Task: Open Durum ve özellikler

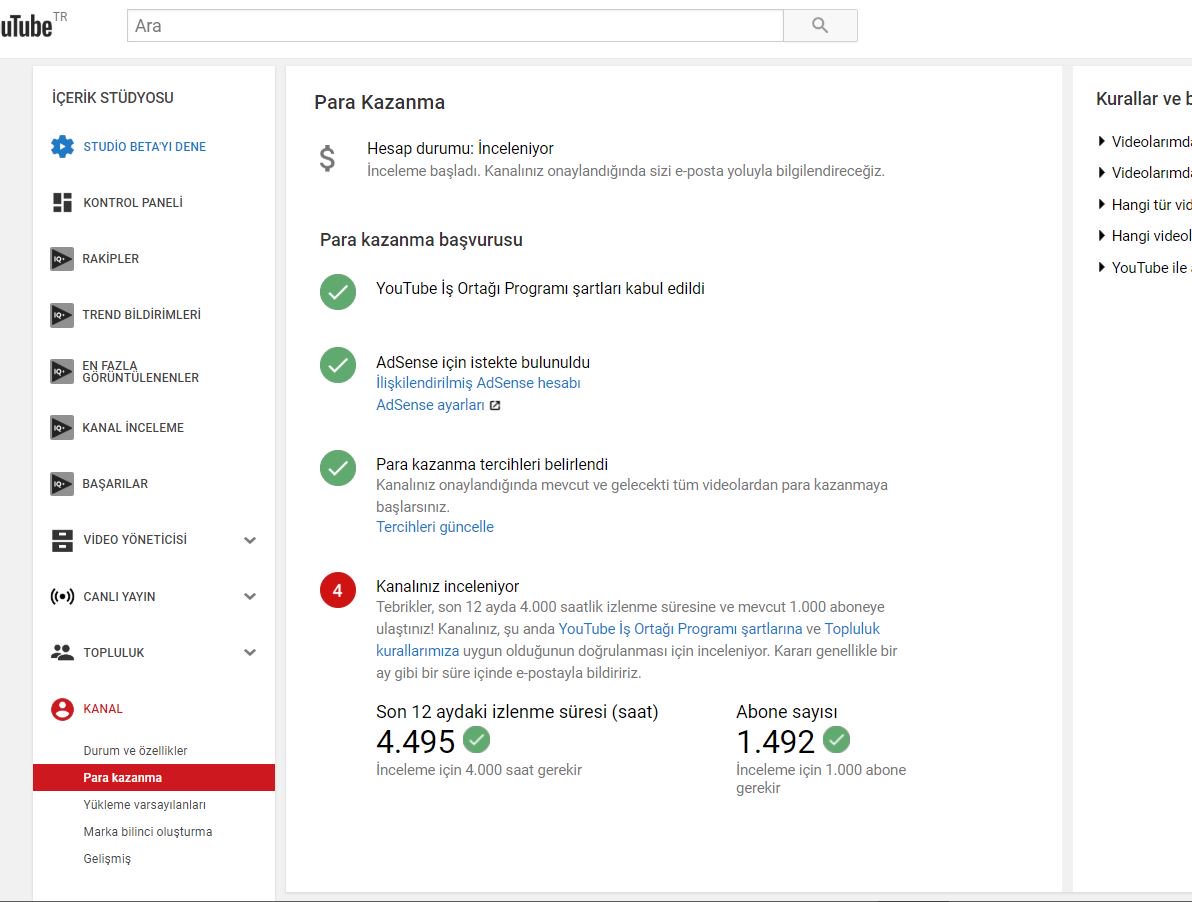Action: [135, 751]
